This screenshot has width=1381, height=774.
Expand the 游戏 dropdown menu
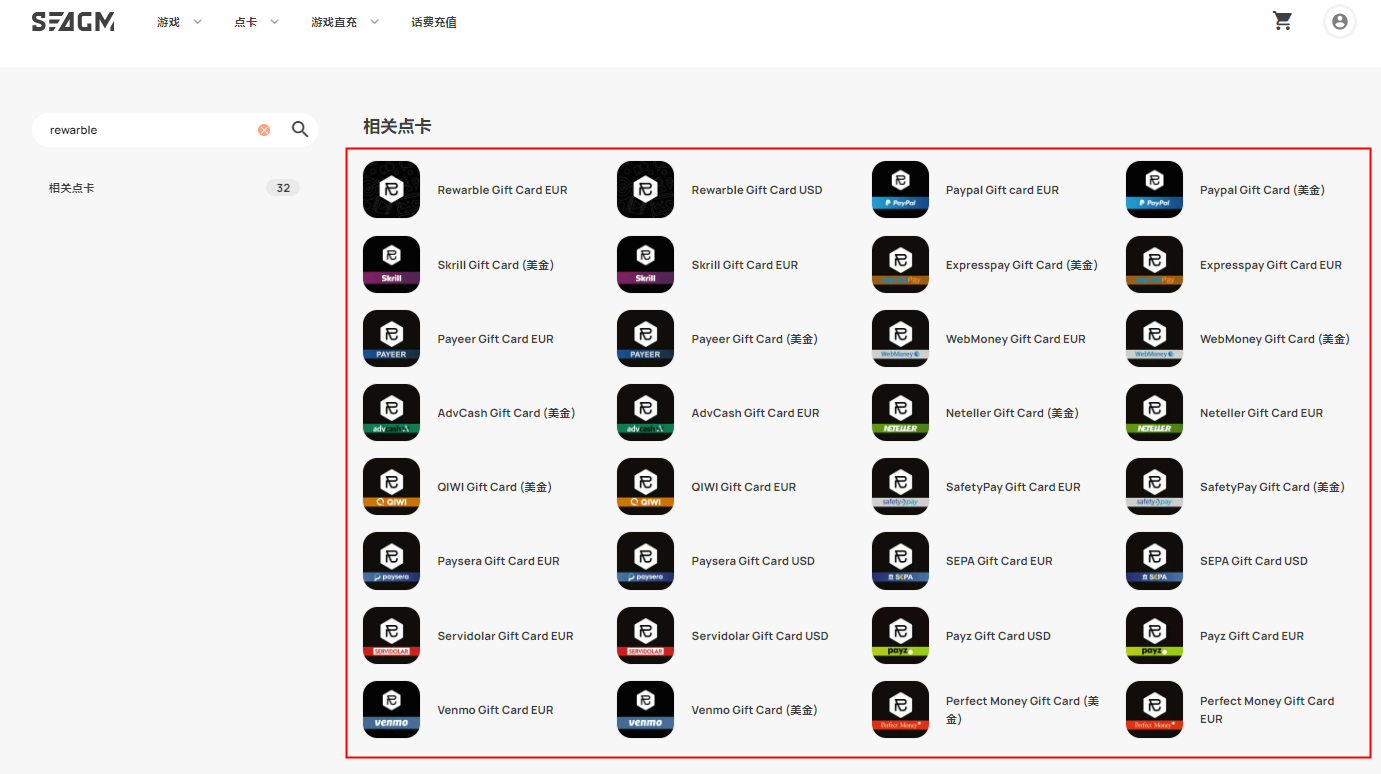[x=180, y=22]
